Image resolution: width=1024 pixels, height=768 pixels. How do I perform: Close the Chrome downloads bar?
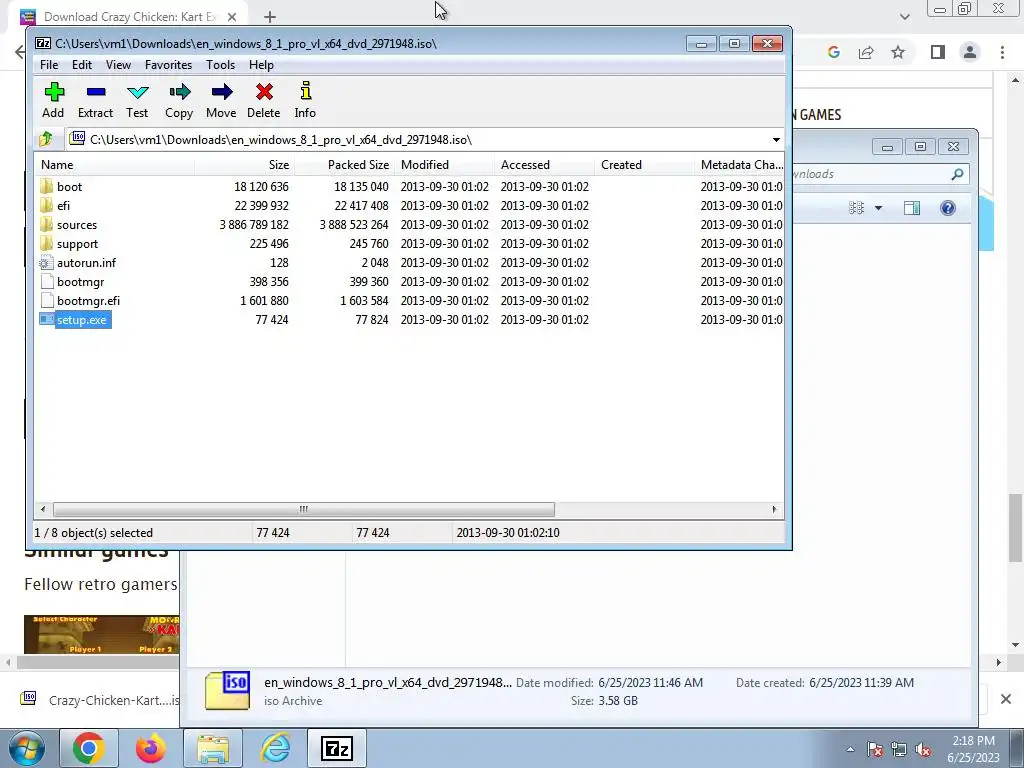(x=1006, y=699)
